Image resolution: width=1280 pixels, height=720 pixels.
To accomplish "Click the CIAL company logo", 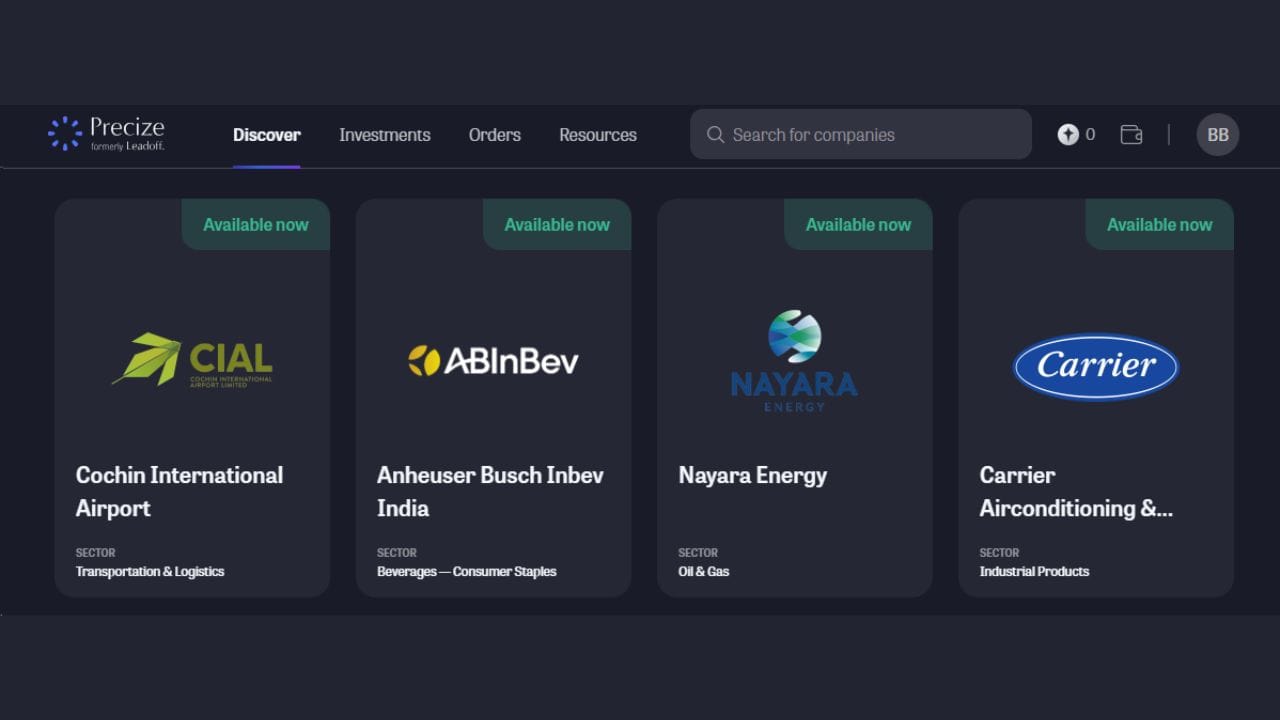I will pyautogui.click(x=192, y=360).
